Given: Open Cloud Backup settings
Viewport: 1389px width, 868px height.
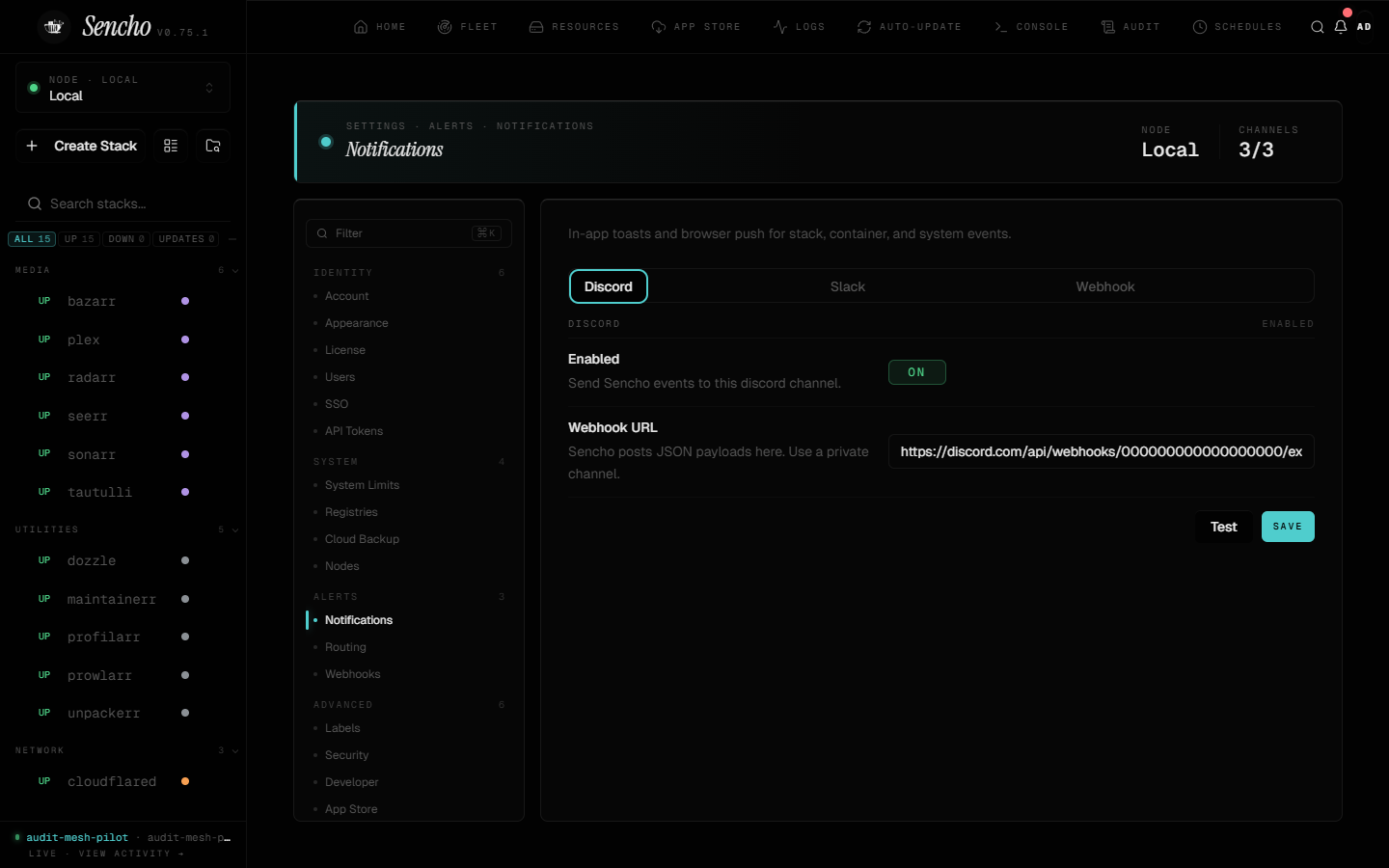Looking at the screenshot, I should (362, 539).
